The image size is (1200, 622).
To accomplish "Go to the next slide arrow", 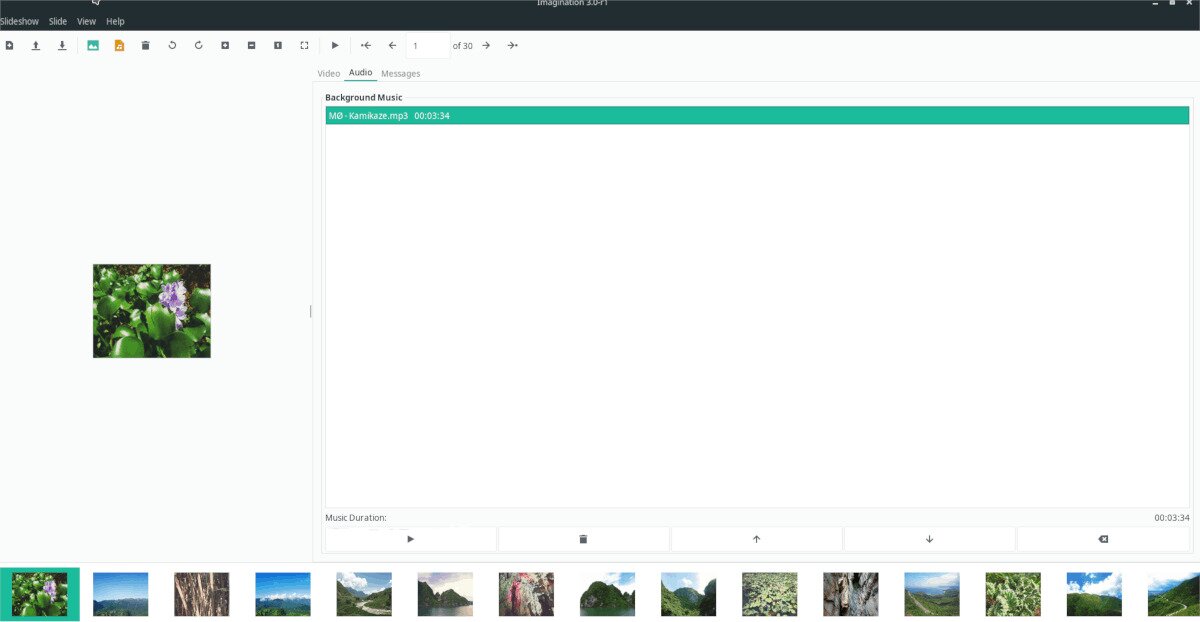I will [x=486, y=45].
